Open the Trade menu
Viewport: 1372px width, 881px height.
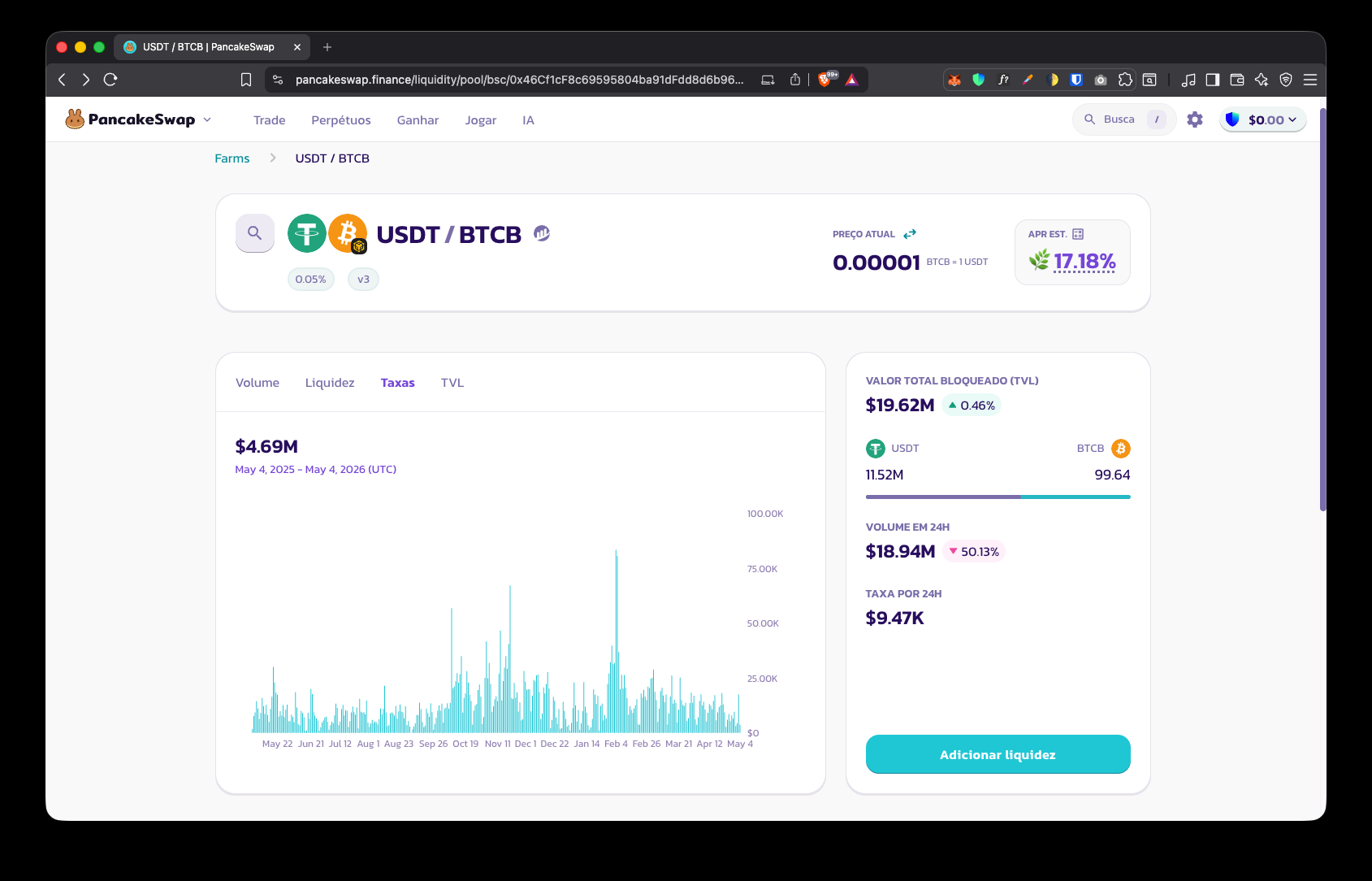coord(269,120)
